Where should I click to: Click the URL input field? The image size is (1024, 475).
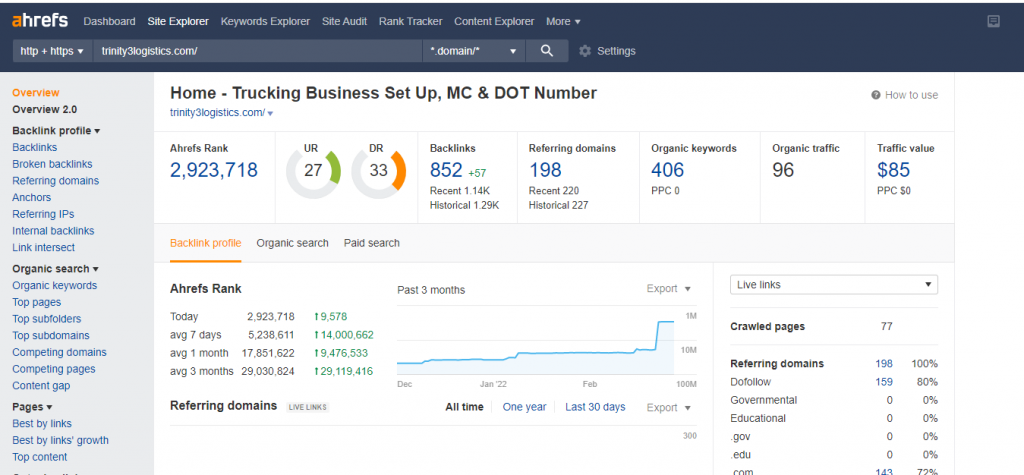click(258, 51)
